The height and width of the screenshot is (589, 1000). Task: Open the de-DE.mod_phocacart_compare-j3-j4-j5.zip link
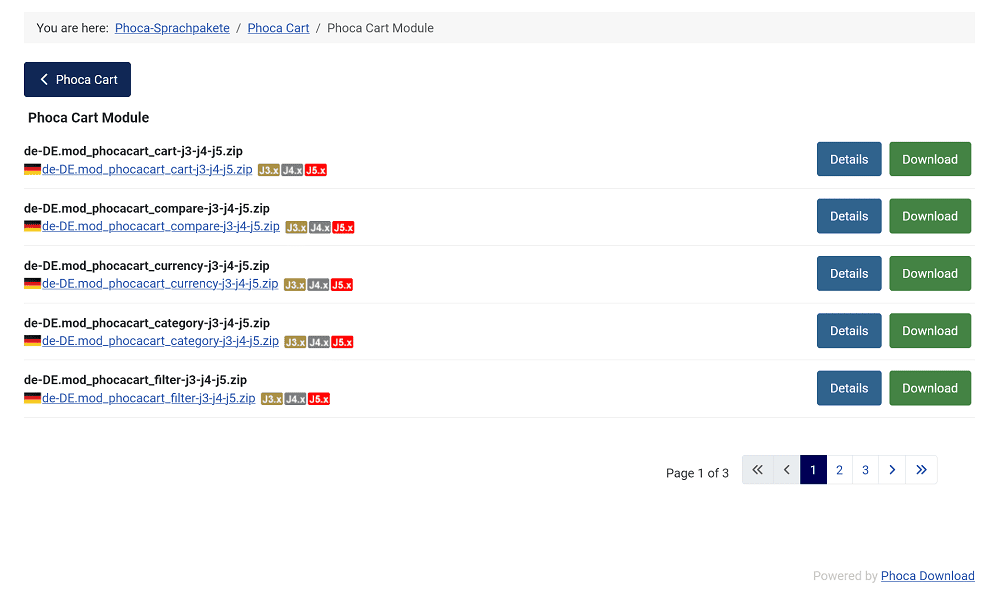[x=161, y=226]
